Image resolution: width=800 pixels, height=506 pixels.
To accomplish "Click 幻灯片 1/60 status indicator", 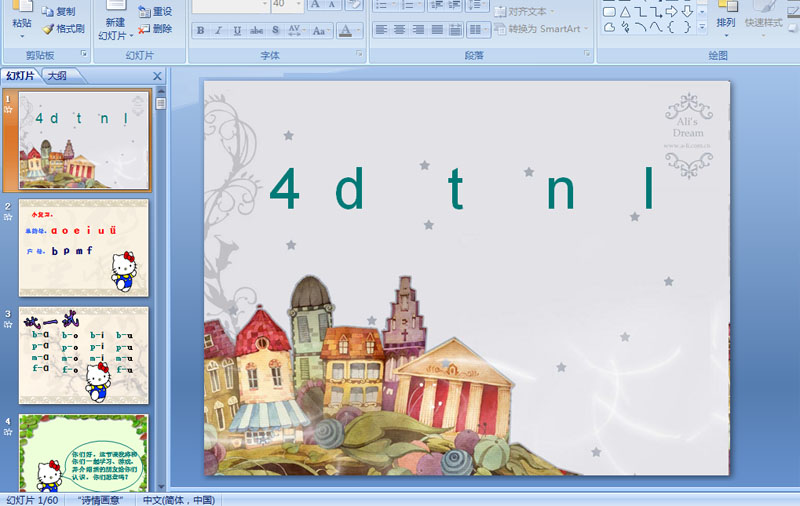I will pyautogui.click(x=32, y=500).
